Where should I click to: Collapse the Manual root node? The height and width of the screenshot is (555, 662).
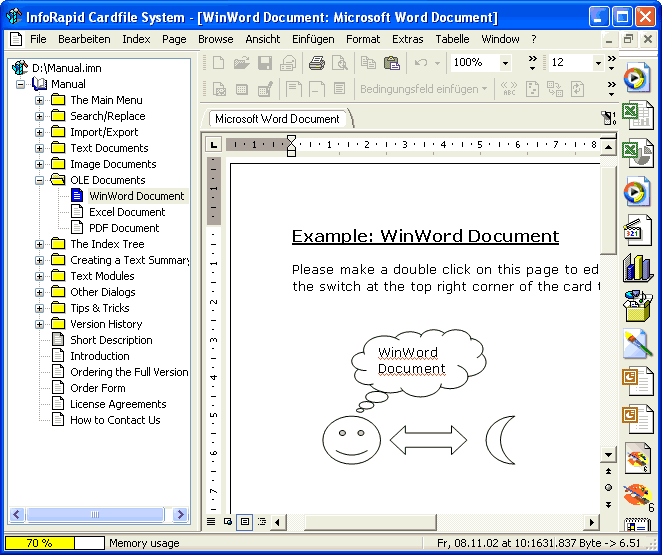[x=20, y=84]
